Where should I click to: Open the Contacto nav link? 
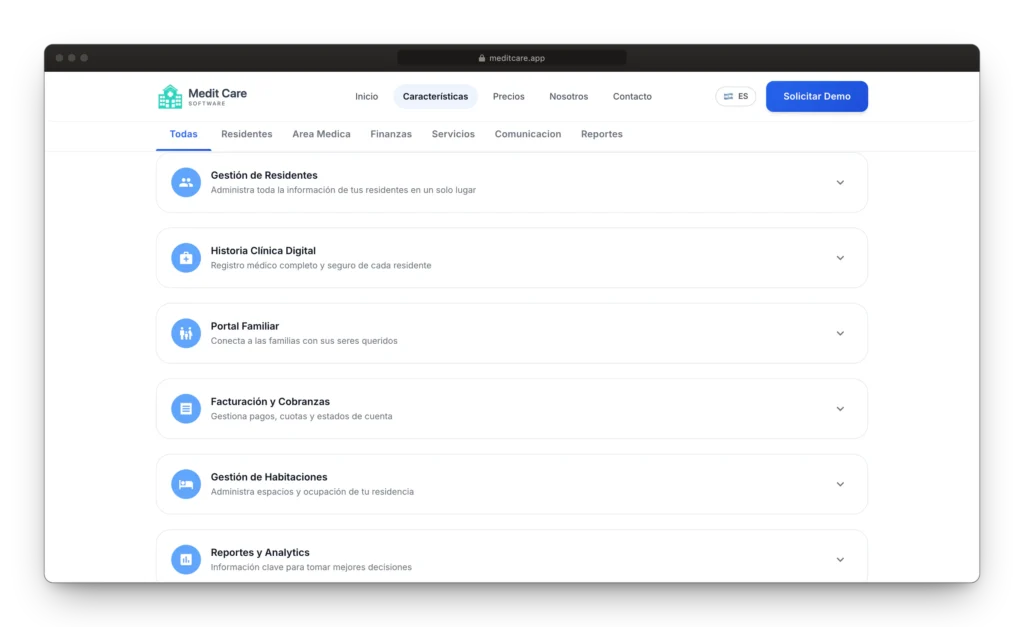pyautogui.click(x=632, y=97)
